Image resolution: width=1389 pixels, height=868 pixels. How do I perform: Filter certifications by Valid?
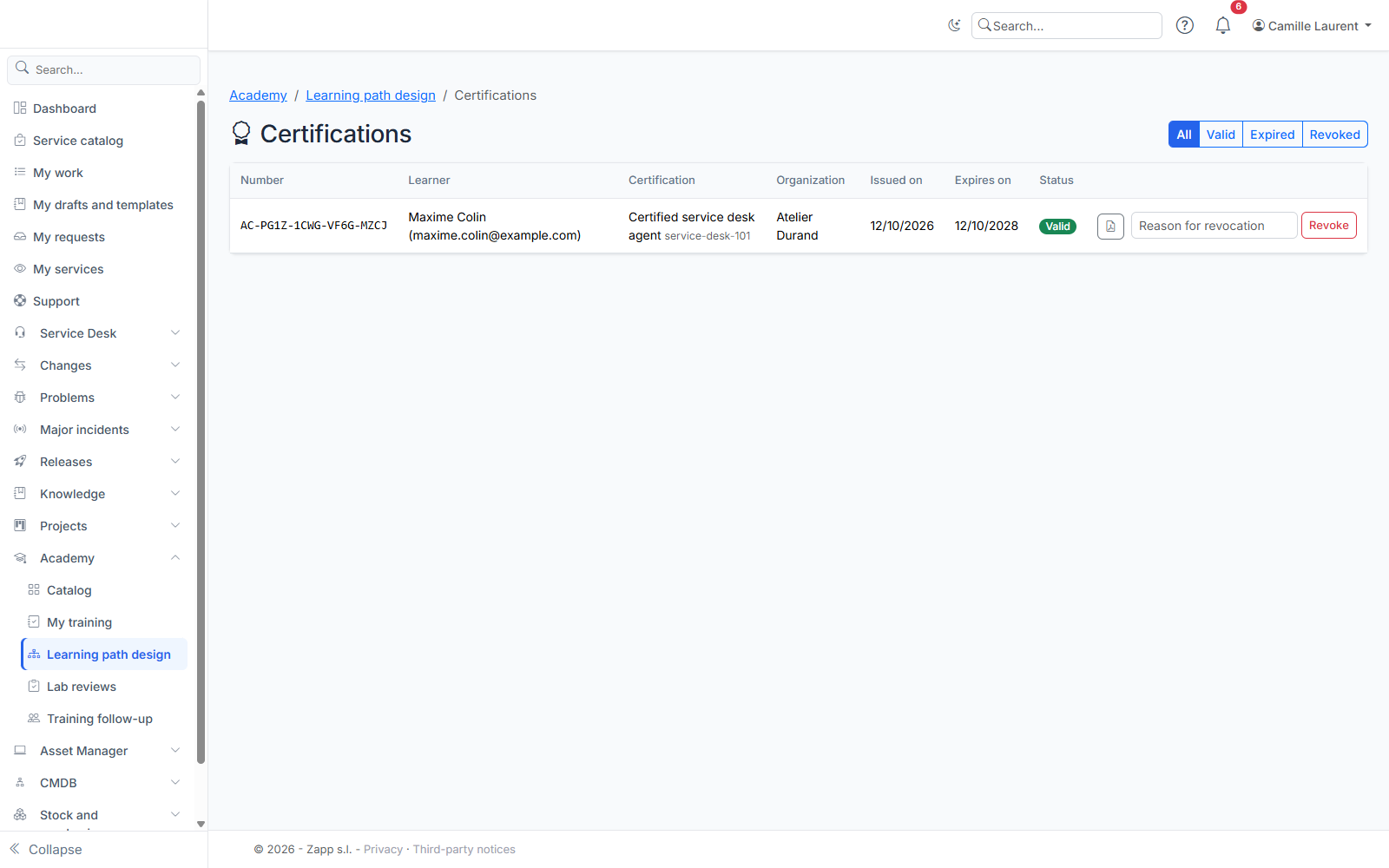[x=1221, y=135]
